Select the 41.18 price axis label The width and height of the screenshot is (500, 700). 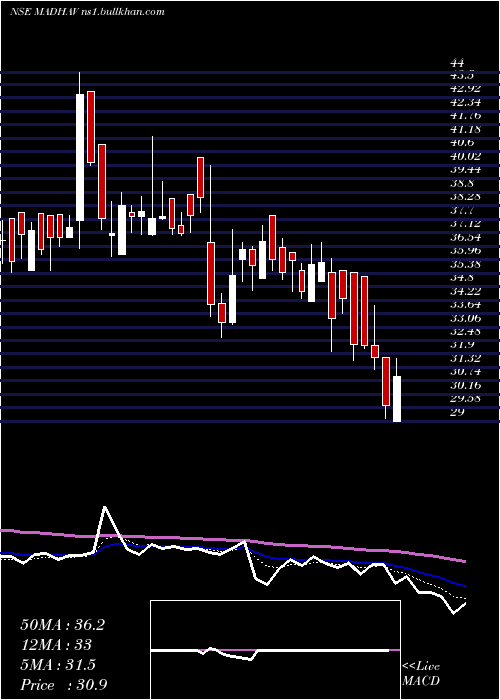(x=465, y=129)
